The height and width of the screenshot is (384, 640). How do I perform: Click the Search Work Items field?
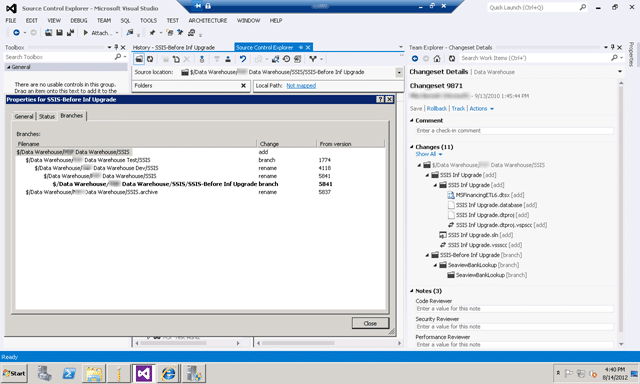point(535,58)
